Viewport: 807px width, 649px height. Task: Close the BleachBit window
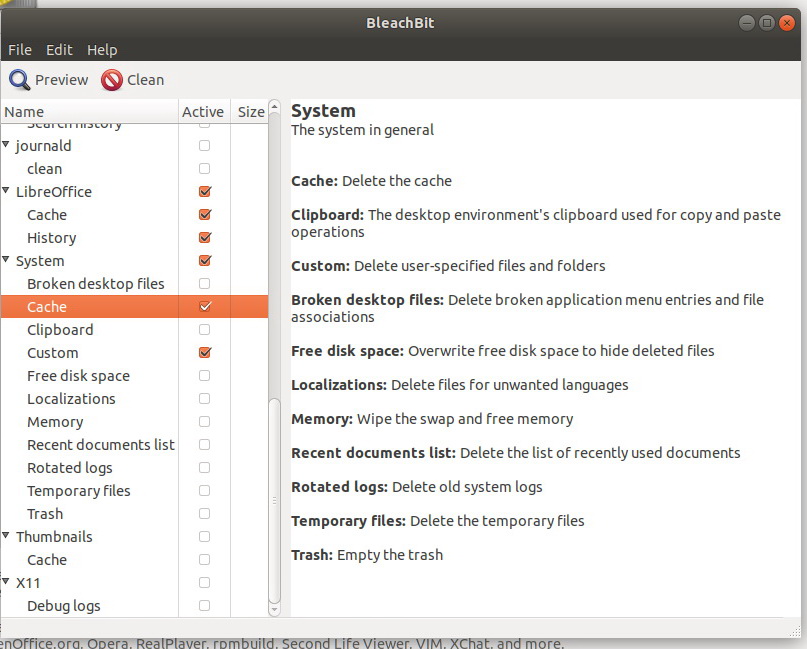[786, 23]
